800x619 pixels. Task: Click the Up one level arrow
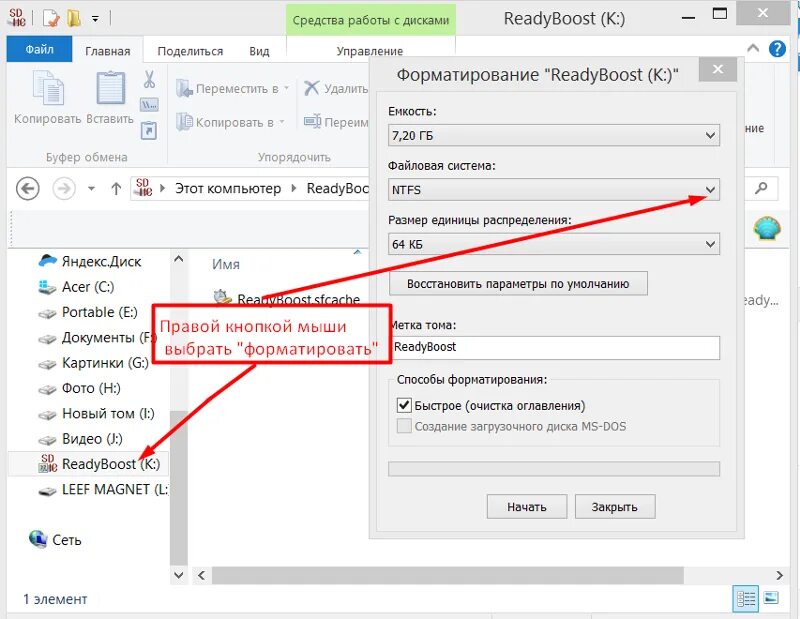point(116,188)
